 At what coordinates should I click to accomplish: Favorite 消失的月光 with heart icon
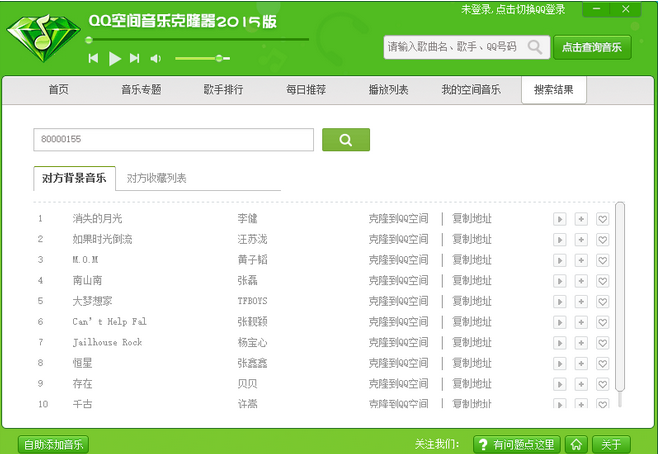pos(602,219)
